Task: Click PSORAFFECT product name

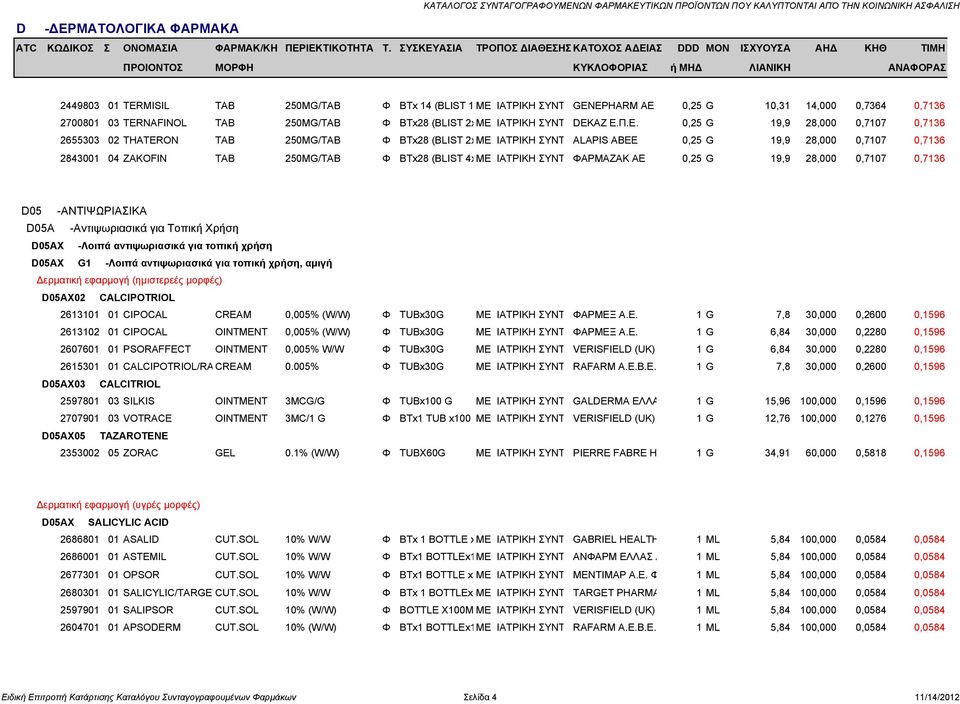Action: (x=157, y=349)
